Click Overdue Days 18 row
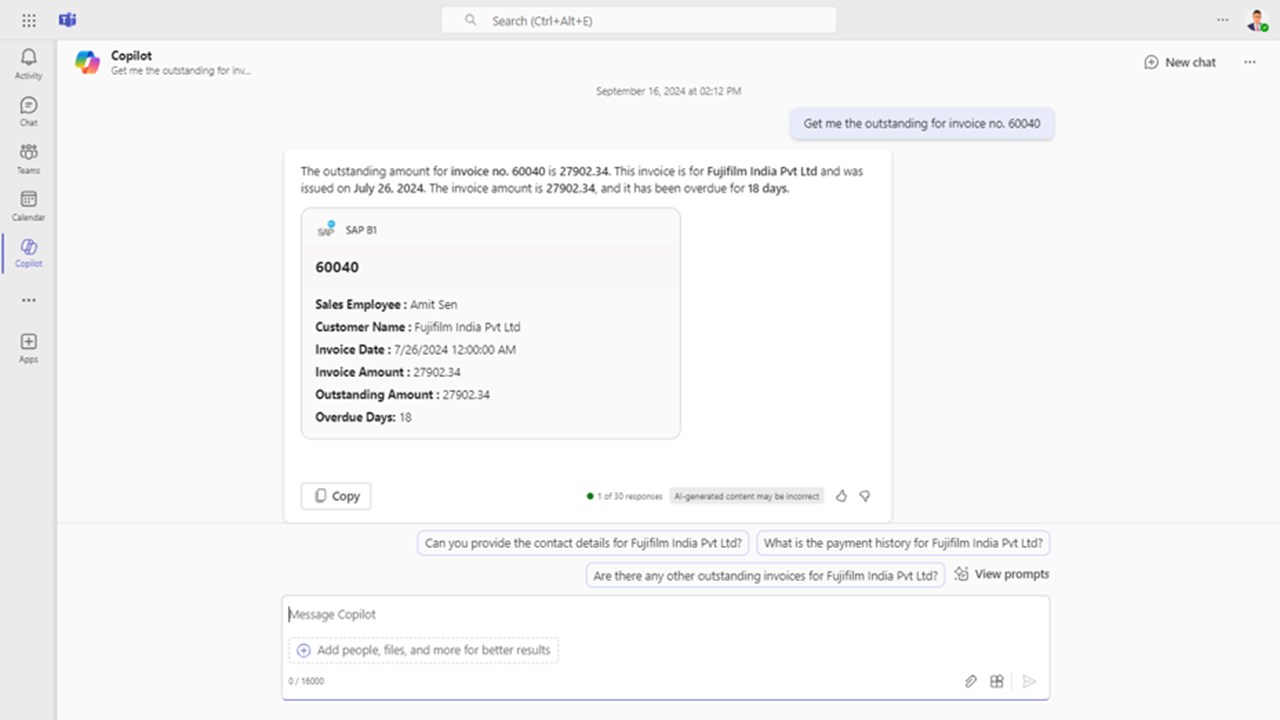Viewport: 1280px width, 720px height. click(363, 417)
